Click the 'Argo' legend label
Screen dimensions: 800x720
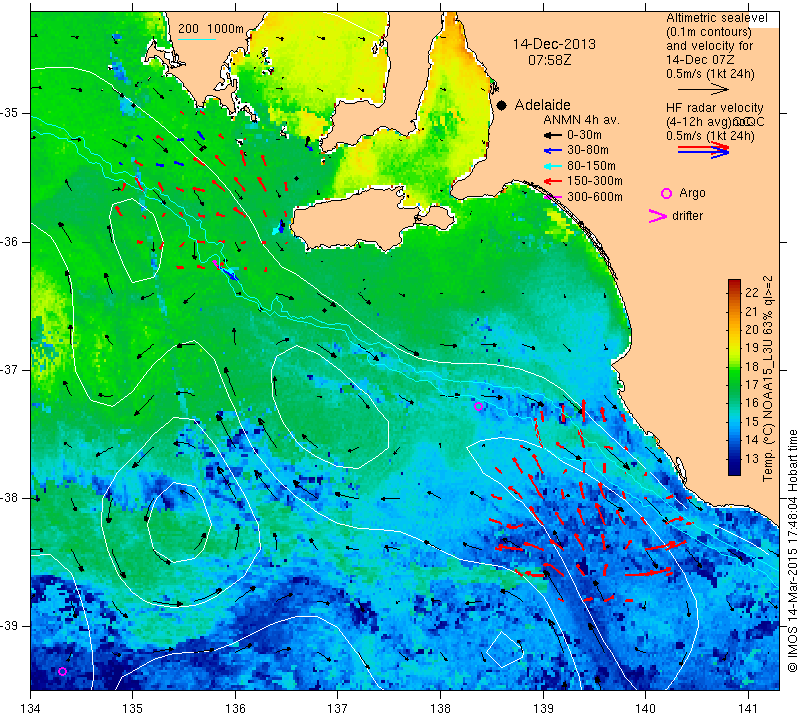(692, 193)
